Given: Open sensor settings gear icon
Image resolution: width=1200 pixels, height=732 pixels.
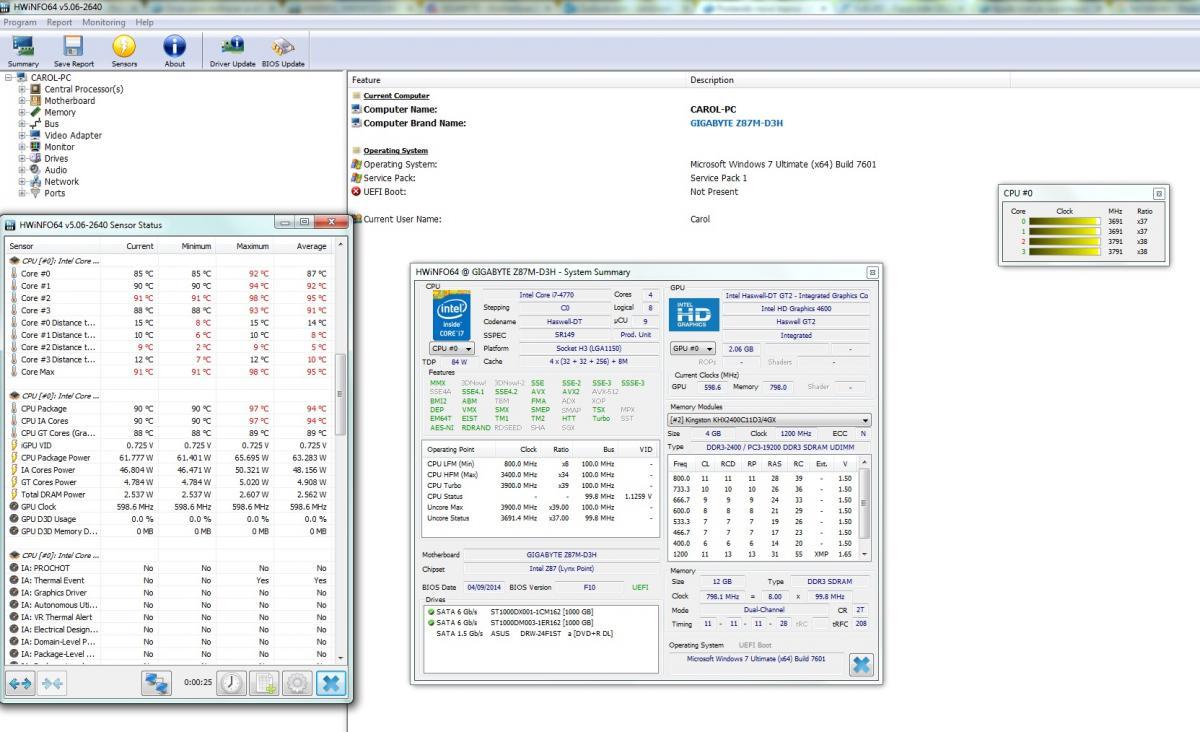Looking at the screenshot, I should (297, 683).
